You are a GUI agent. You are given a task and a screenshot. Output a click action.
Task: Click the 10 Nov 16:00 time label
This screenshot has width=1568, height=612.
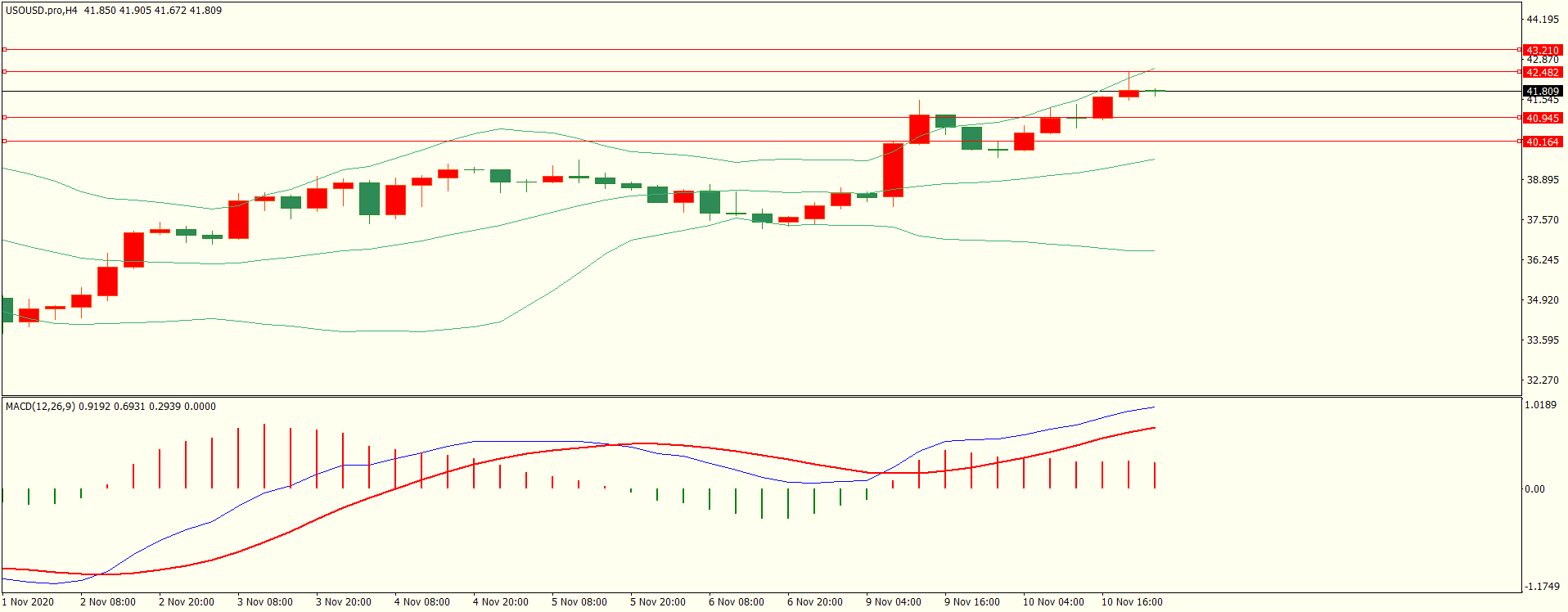point(1132,601)
